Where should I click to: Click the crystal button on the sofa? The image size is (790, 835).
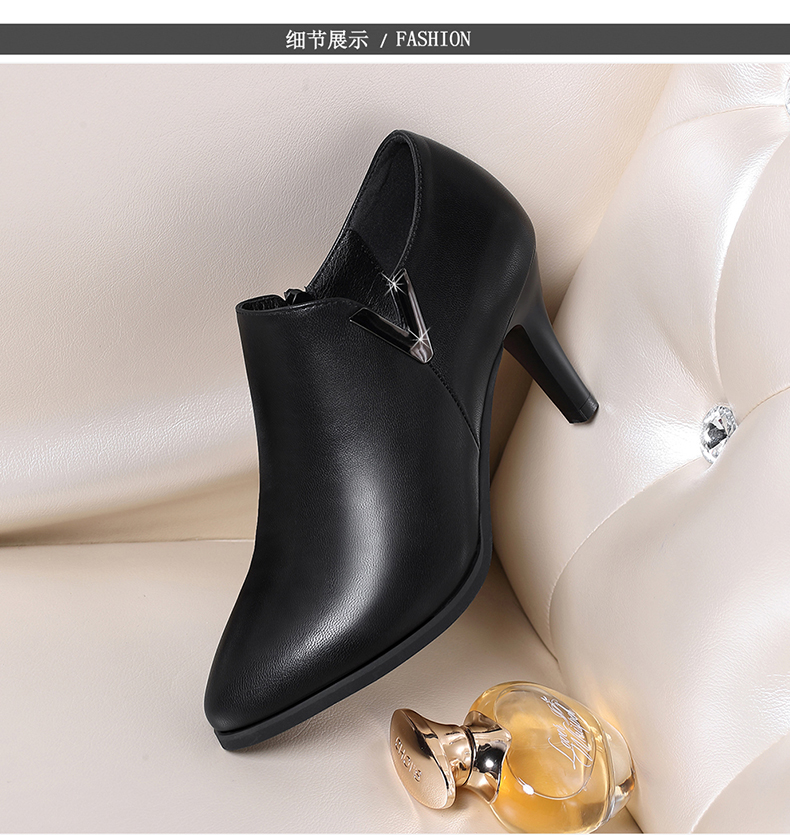pos(718,428)
